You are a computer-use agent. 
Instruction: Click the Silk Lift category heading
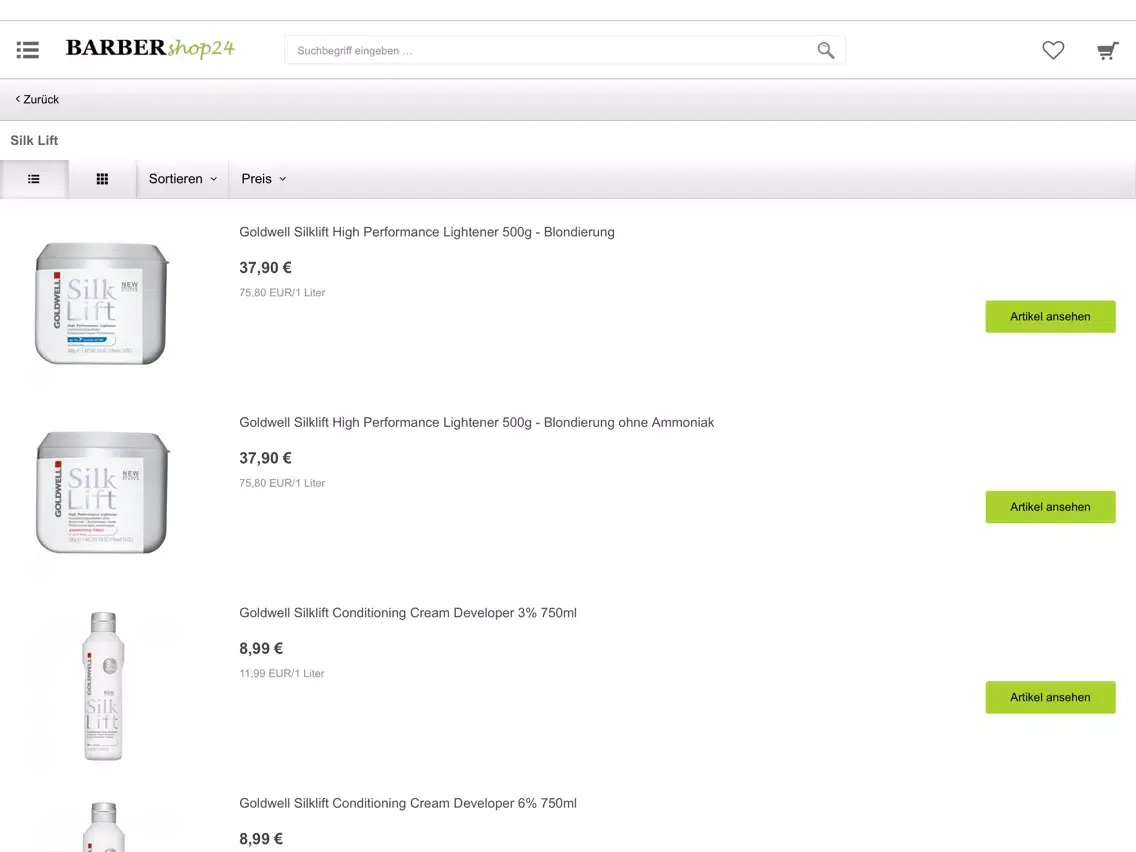point(34,140)
